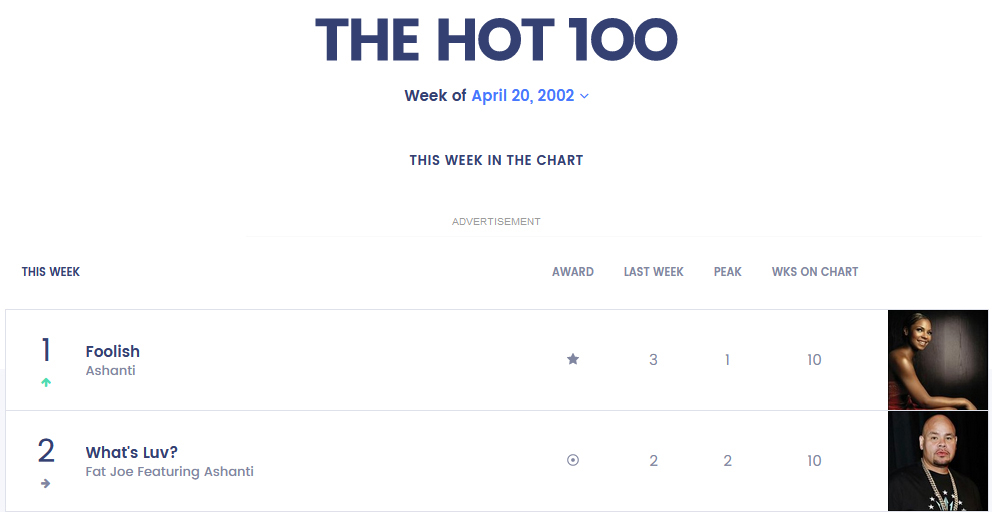The width and height of the screenshot is (992, 512).
Task: Open the What's Luv? song title
Action: coord(132,452)
